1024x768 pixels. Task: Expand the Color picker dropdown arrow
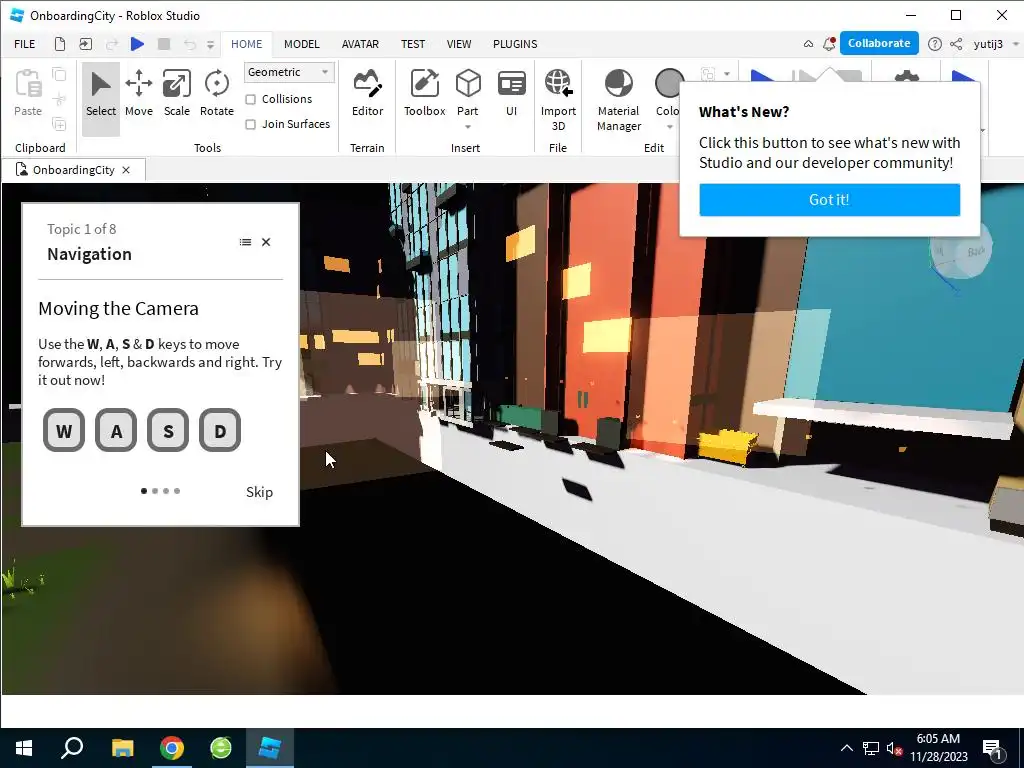pos(669,127)
